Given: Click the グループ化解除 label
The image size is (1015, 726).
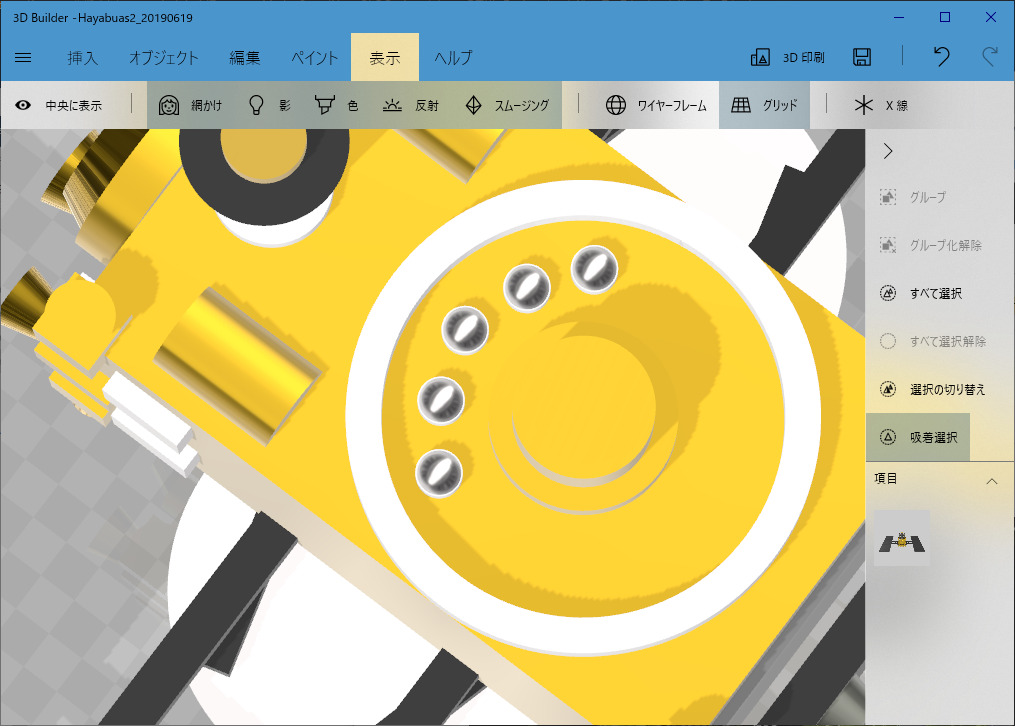Looking at the screenshot, I should pyautogui.click(x=946, y=245).
